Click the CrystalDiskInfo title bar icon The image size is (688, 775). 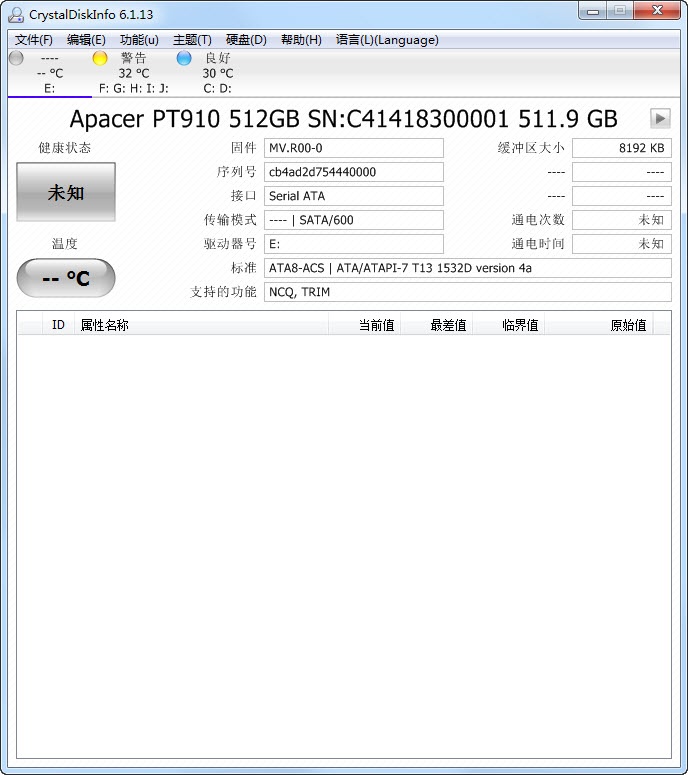16,14
